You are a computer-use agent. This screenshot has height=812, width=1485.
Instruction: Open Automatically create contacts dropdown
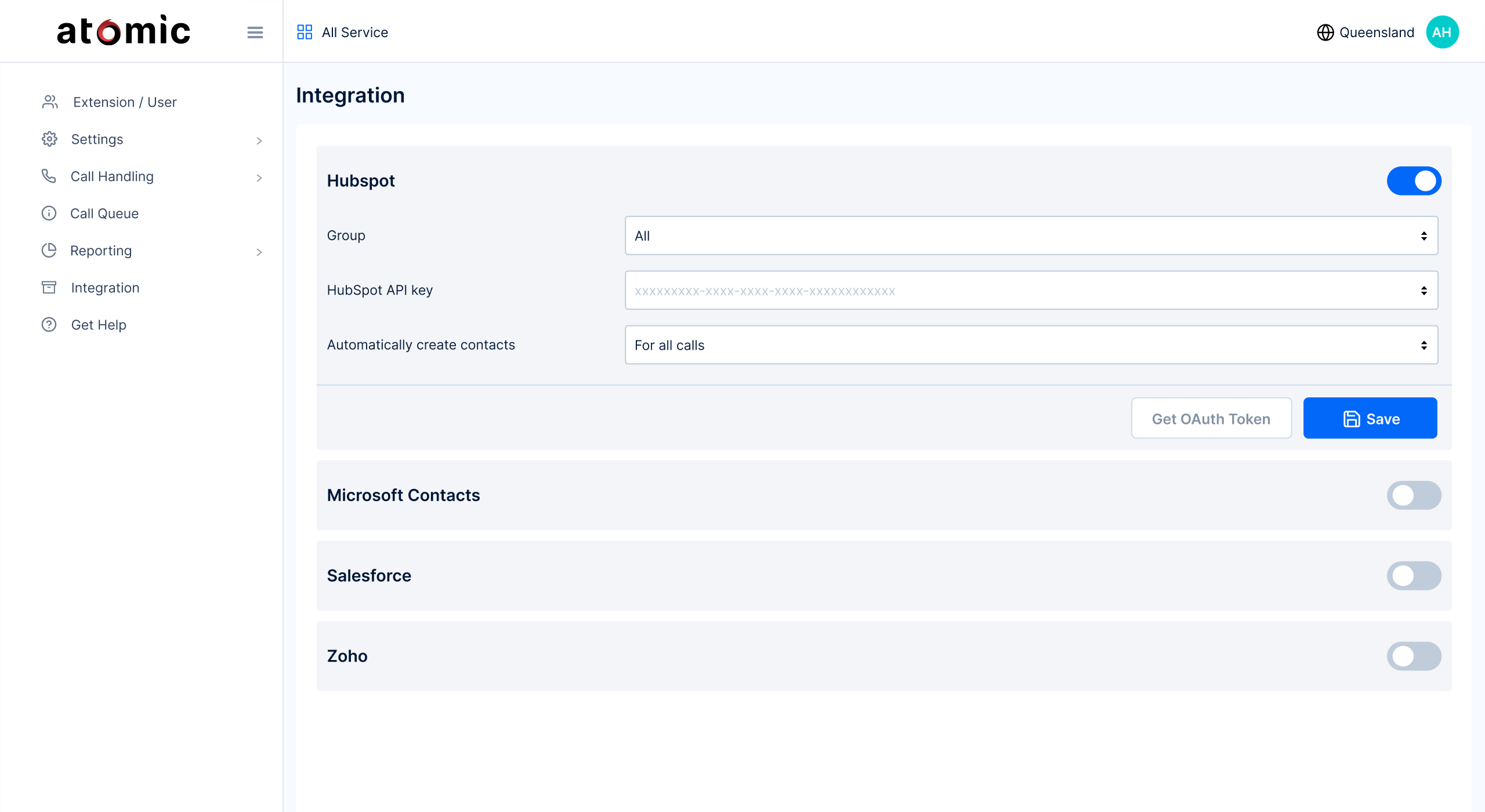[1031, 345]
